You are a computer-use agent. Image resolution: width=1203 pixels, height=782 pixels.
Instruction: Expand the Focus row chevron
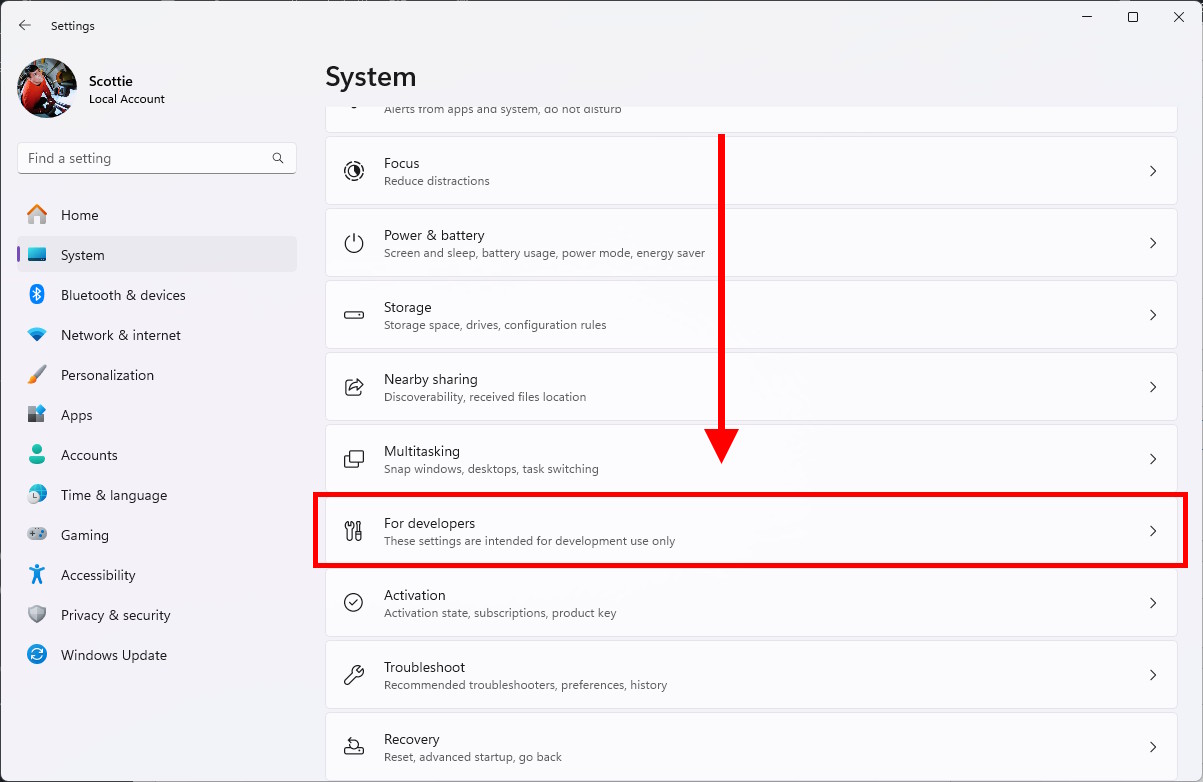(1153, 171)
